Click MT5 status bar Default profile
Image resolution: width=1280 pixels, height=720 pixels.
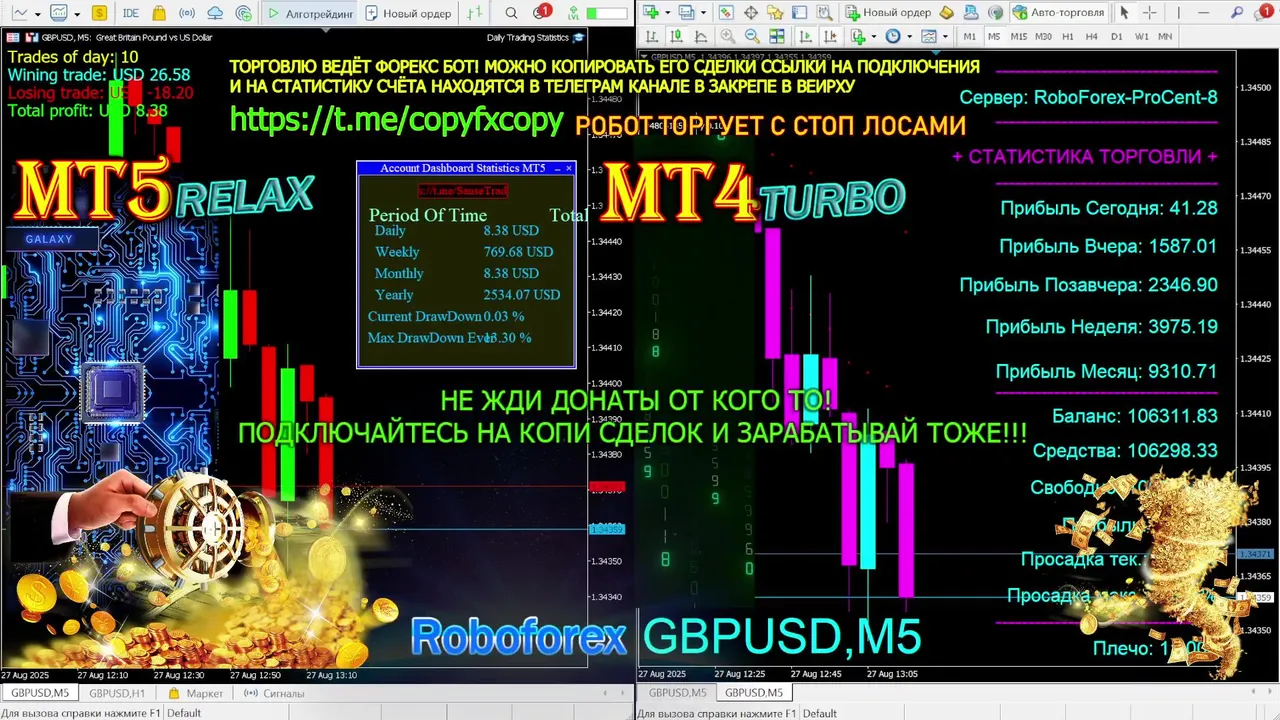(x=184, y=713)
